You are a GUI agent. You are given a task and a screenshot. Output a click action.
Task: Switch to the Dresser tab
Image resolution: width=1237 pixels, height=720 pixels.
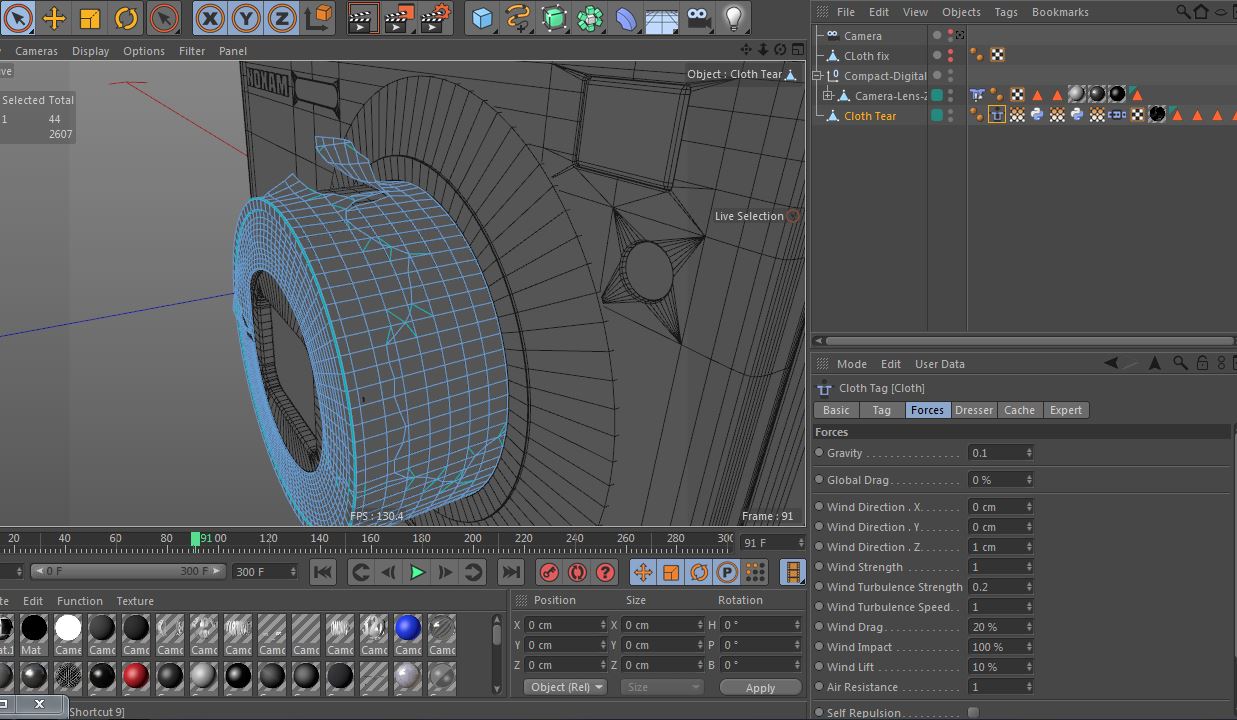click(973, 410)
